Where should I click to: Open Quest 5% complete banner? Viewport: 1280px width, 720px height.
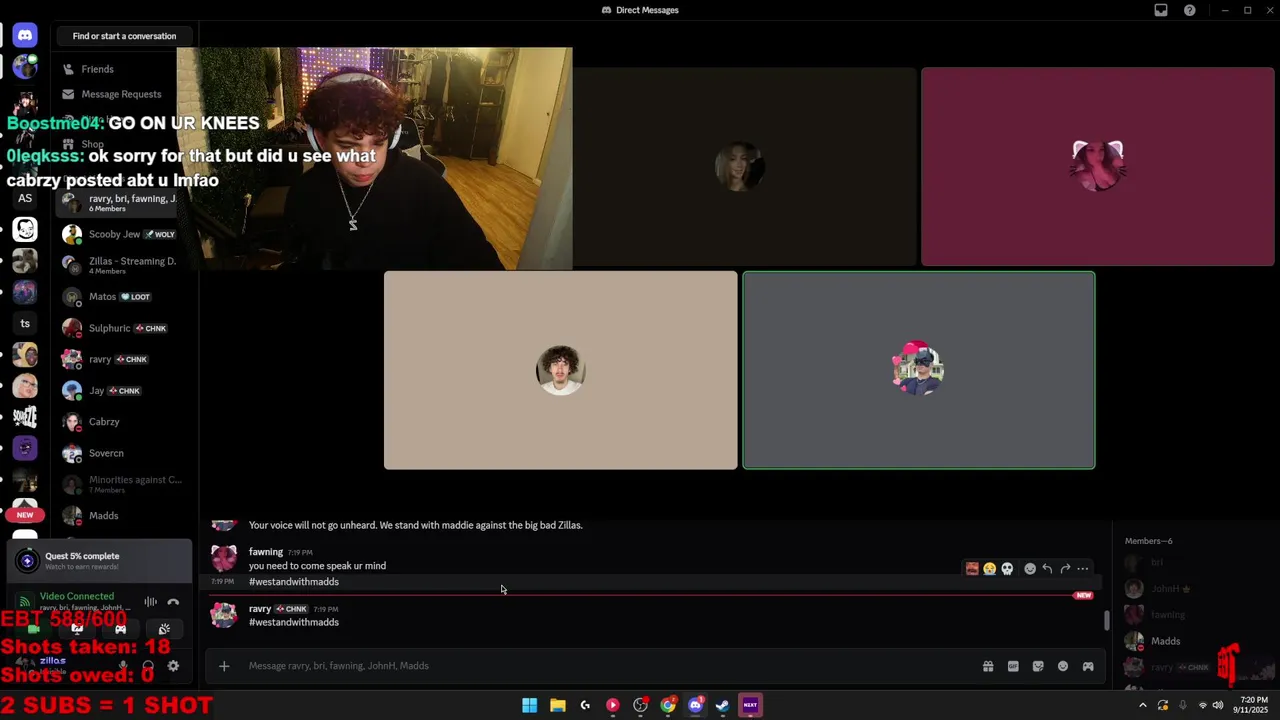100,561
